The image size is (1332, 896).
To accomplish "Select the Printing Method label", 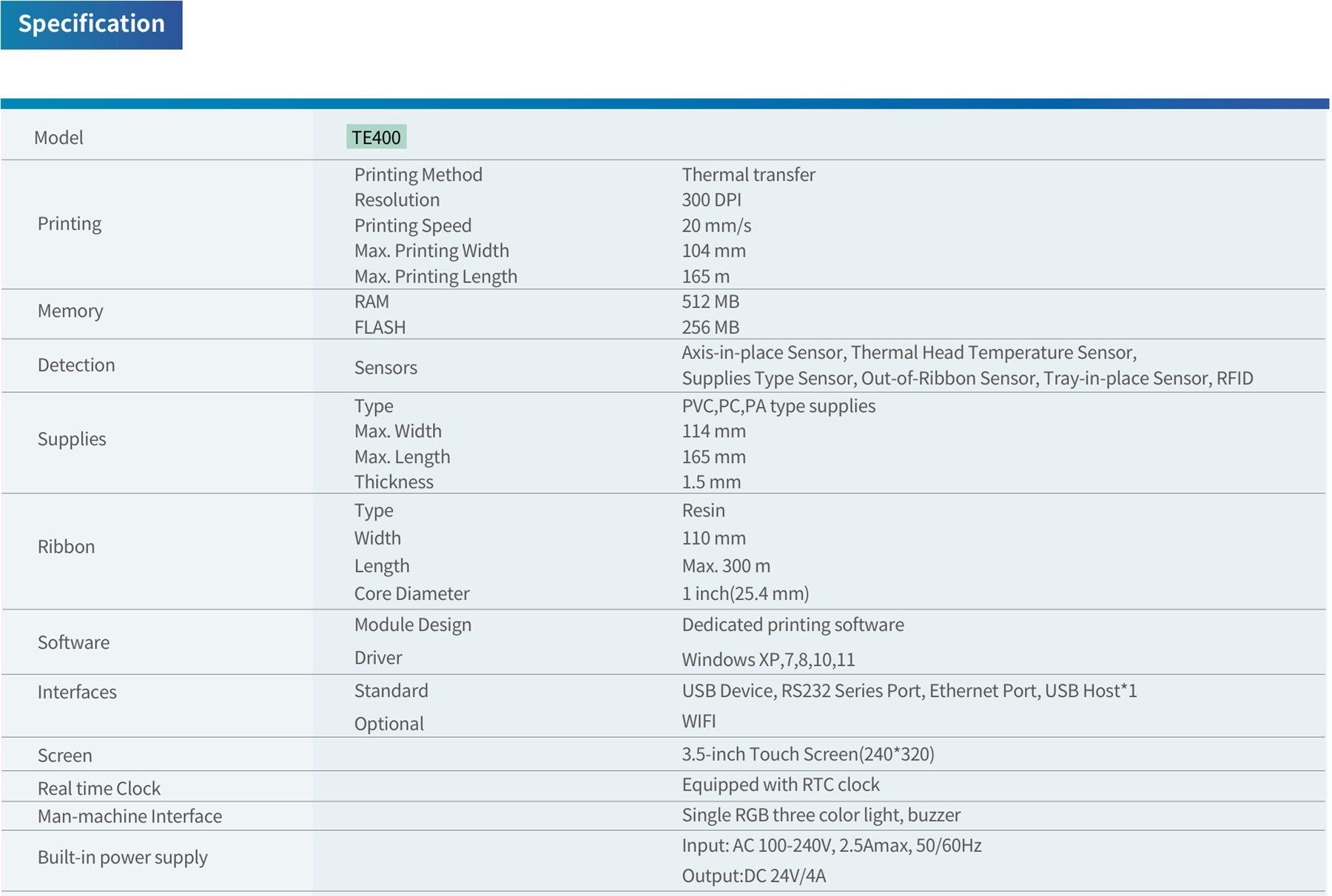I will [x=418, y=175].
